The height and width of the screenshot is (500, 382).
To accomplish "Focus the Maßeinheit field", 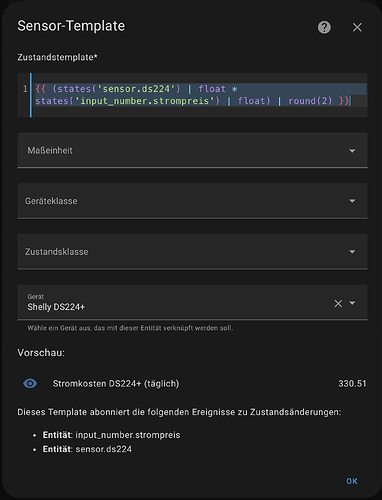I will (x=192, y=150).
